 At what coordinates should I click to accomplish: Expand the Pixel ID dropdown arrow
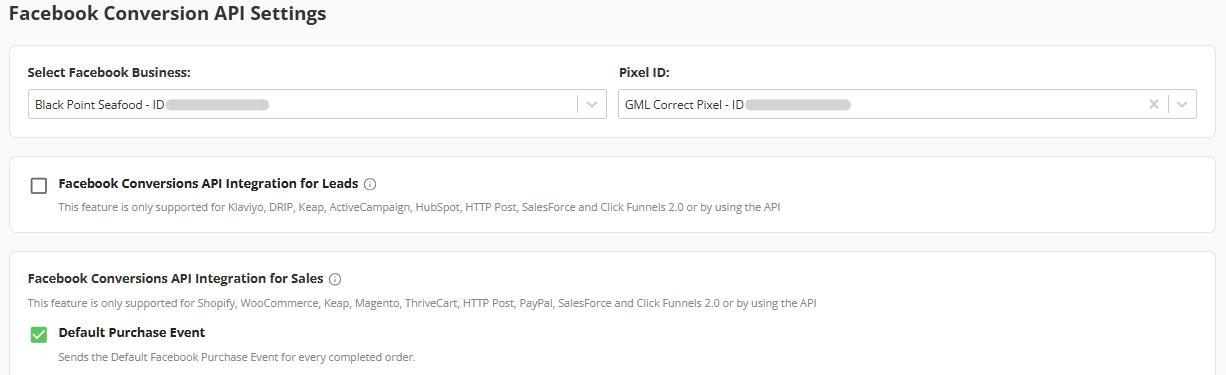coord(1183,104)
